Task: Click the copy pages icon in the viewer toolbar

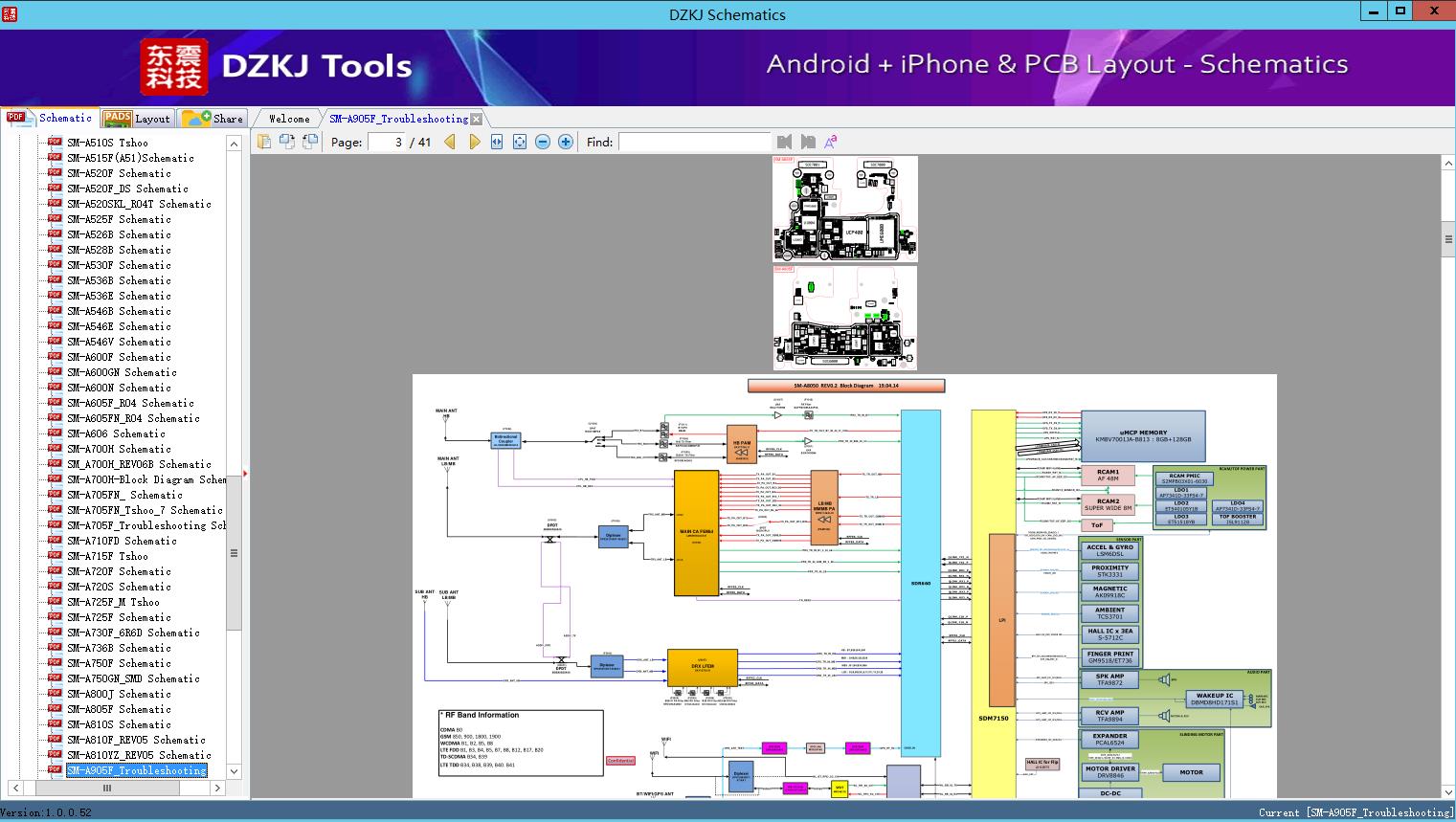Action: coord(264,142)
